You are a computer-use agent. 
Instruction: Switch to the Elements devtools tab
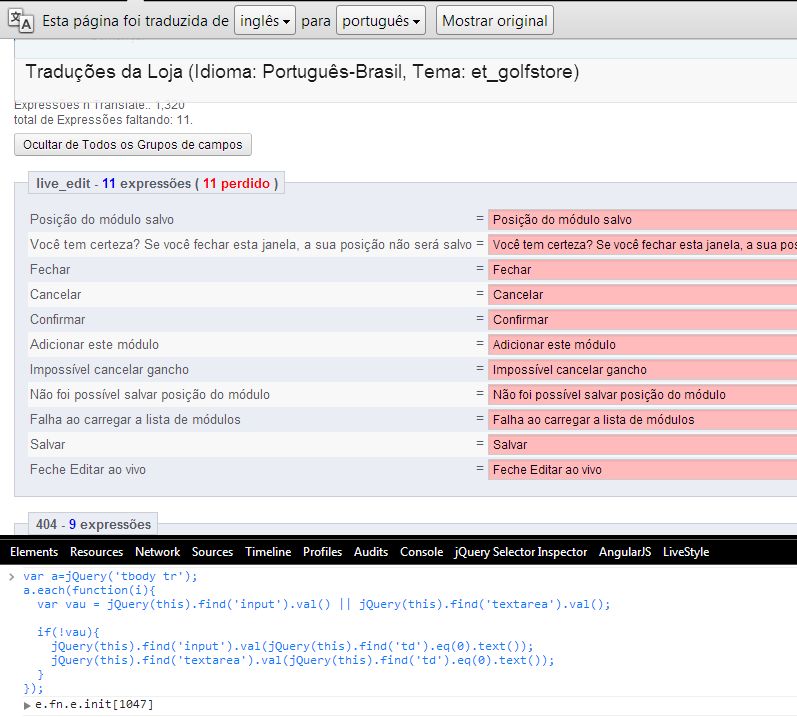(x=34, y=552)
